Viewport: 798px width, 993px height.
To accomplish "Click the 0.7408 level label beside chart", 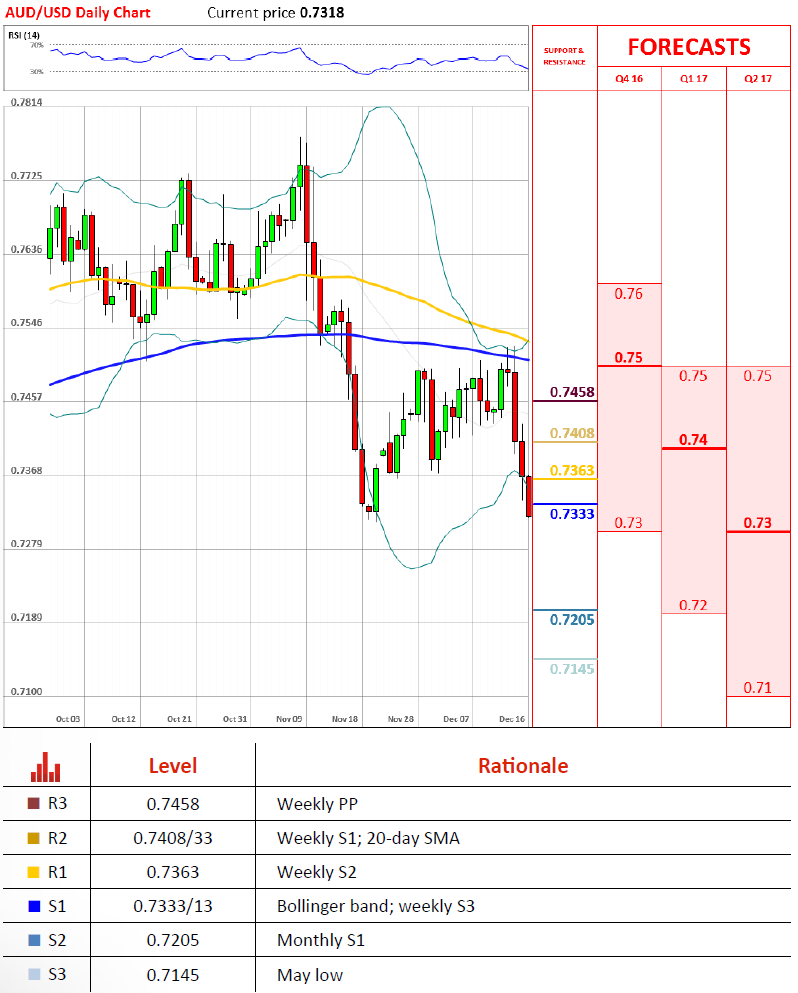I will click(572, 433).
